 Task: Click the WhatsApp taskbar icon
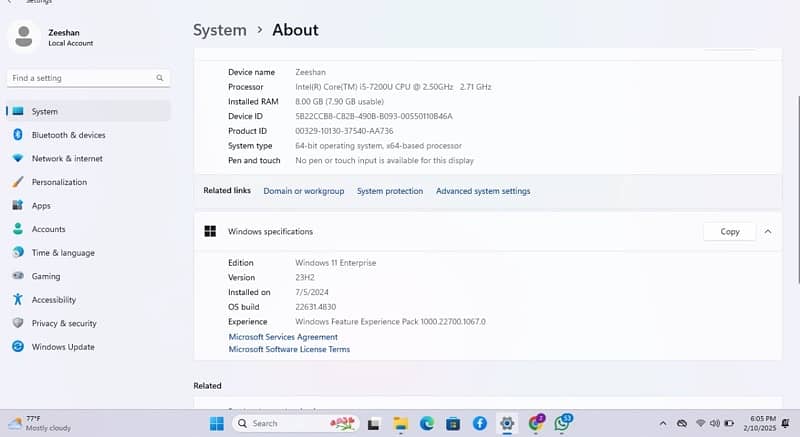[564, 423]
